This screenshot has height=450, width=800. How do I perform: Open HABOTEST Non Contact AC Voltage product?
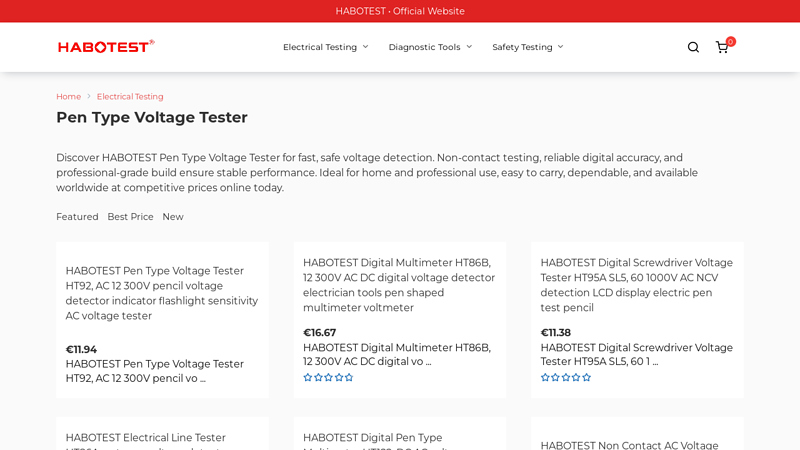629,445
